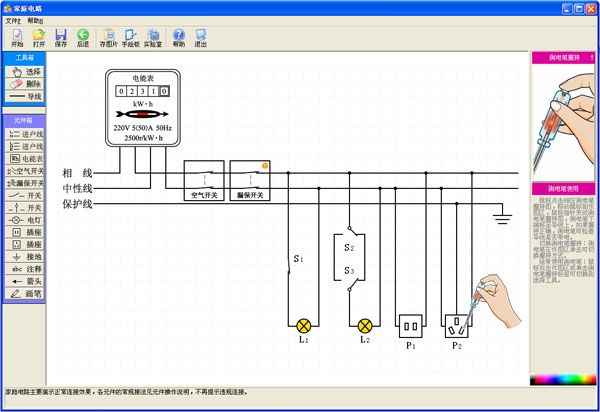Select the 电能表 component in the parts box
600x412 pixels.
point(25,159)
